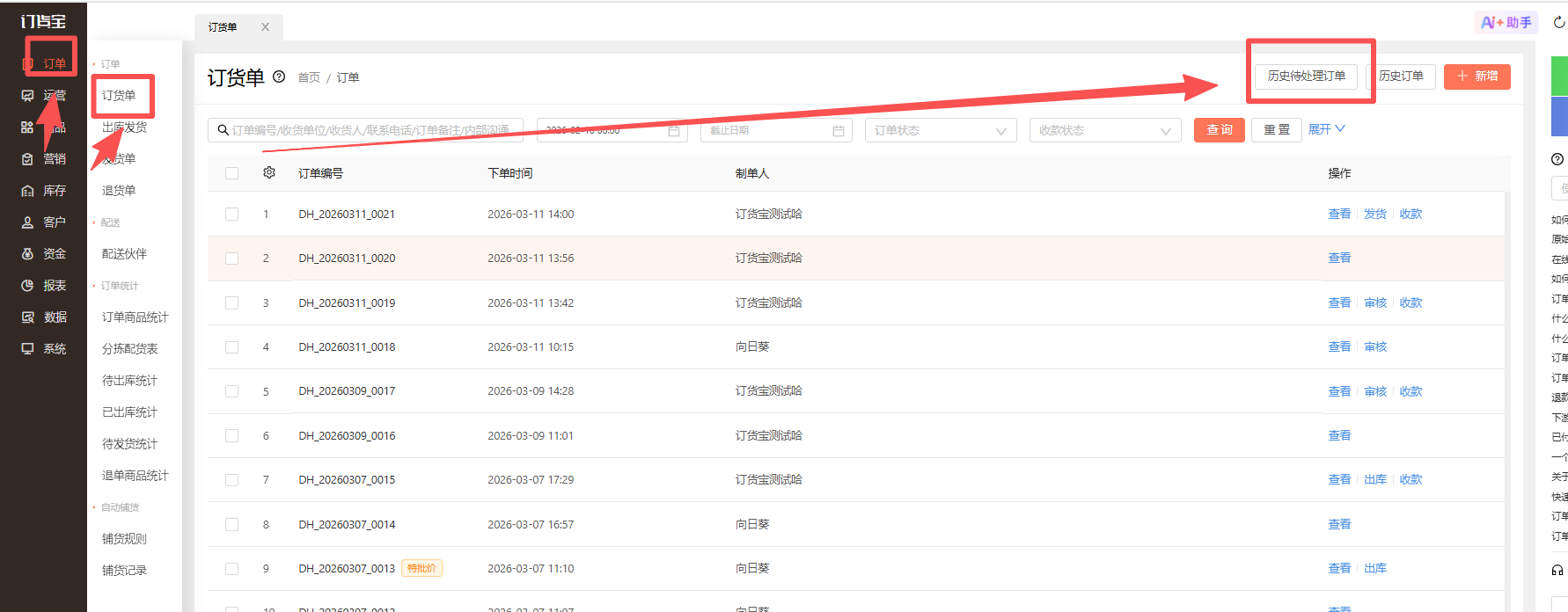
Task: Click the search magnifier icon in the order search box
Action: [223, 130]
